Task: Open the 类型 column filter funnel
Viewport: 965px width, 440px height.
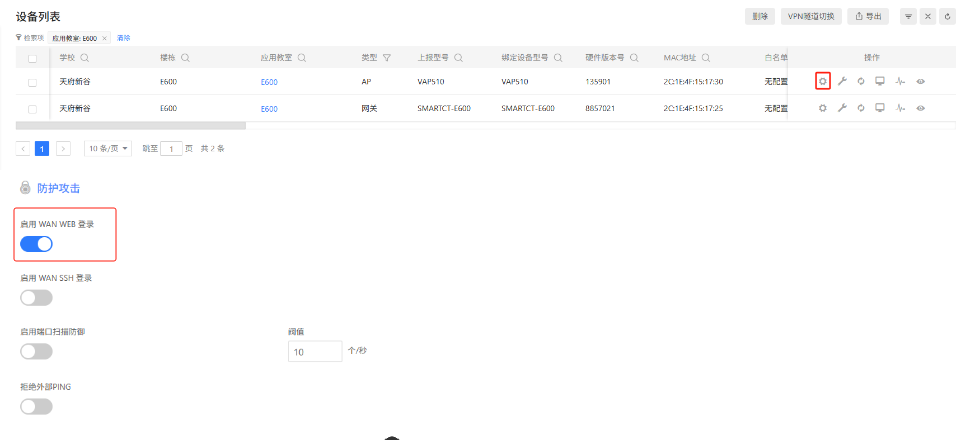Action: tap(386, 57)
